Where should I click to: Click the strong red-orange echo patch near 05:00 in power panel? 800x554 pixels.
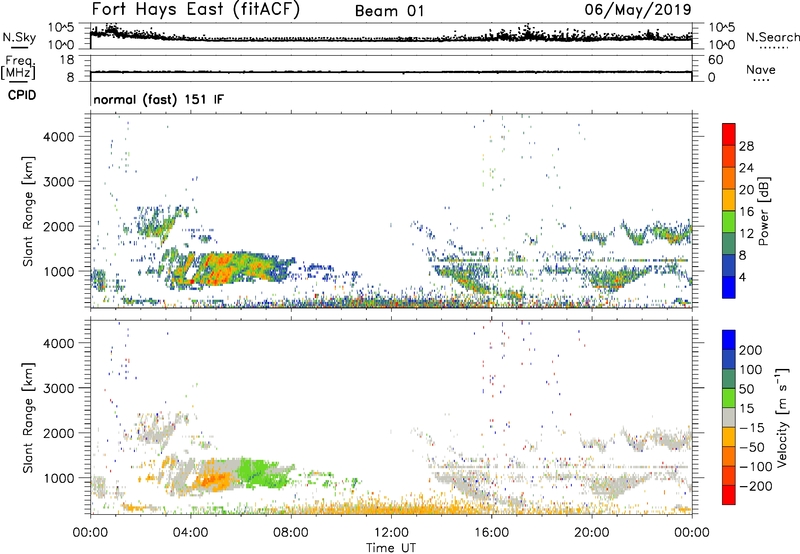pos(219,268)
